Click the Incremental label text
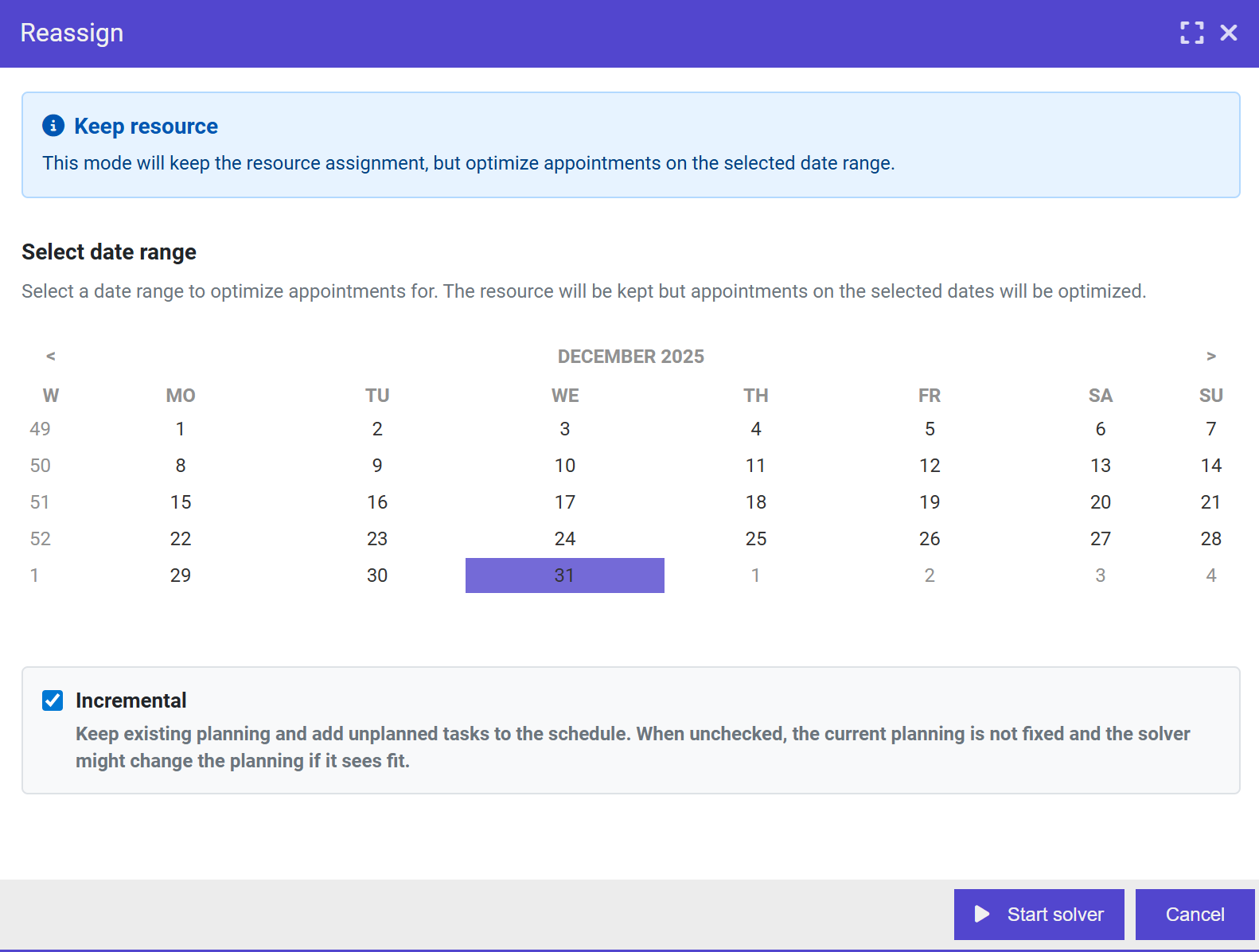 coord(131,700)
